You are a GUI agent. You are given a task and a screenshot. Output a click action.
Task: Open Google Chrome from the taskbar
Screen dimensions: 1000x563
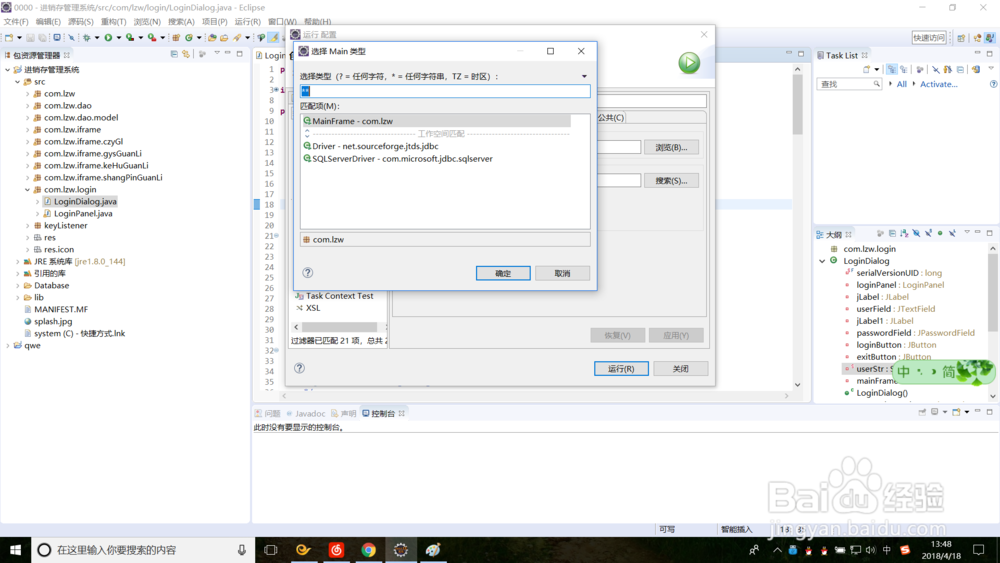(369, 550)
